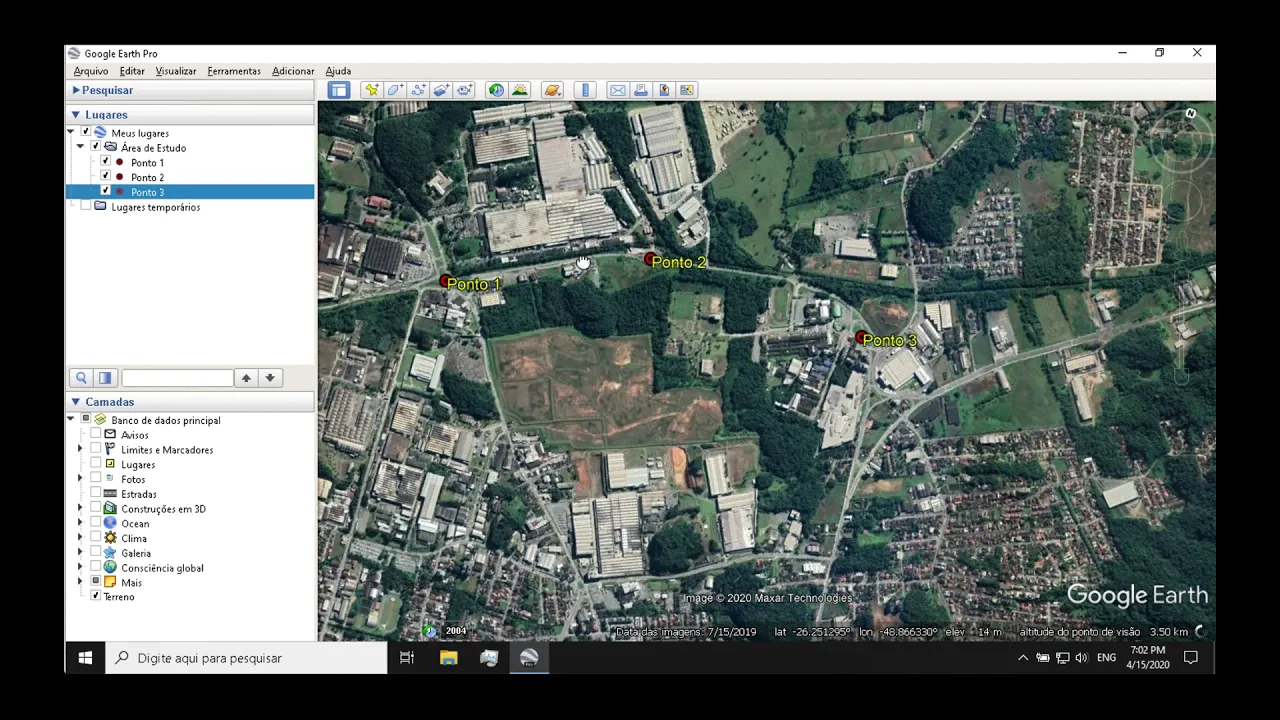This screenshot has width=1280, height=720.
Task: Click the Places panel search text field
Action: click(177, 378)
